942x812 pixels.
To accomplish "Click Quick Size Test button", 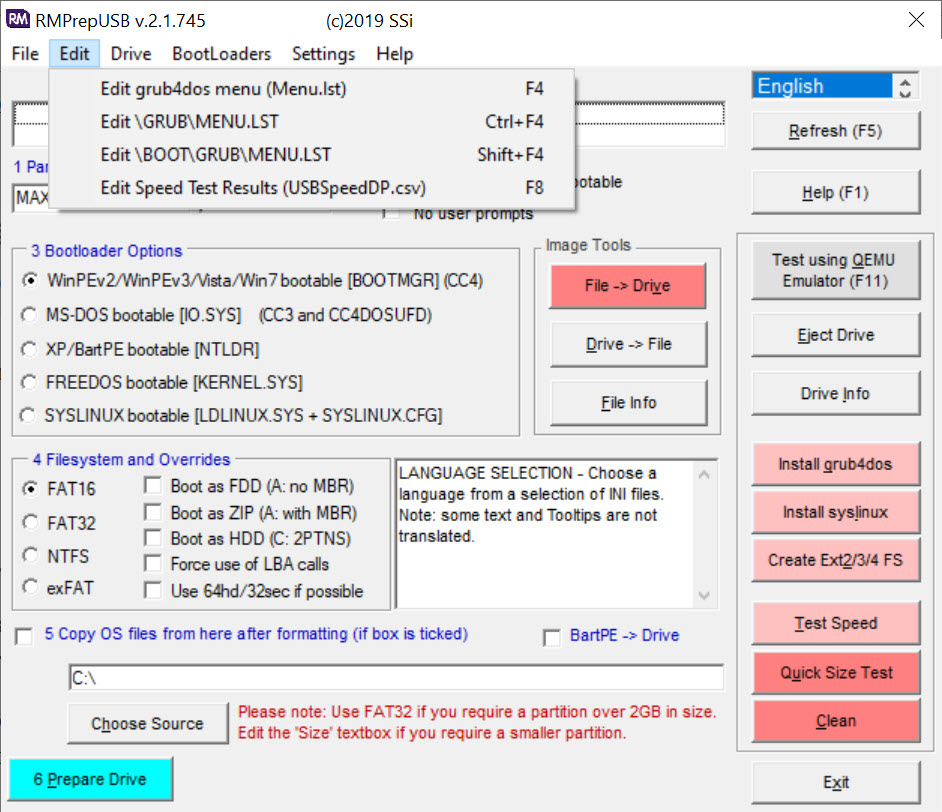I will click(835, 673).
